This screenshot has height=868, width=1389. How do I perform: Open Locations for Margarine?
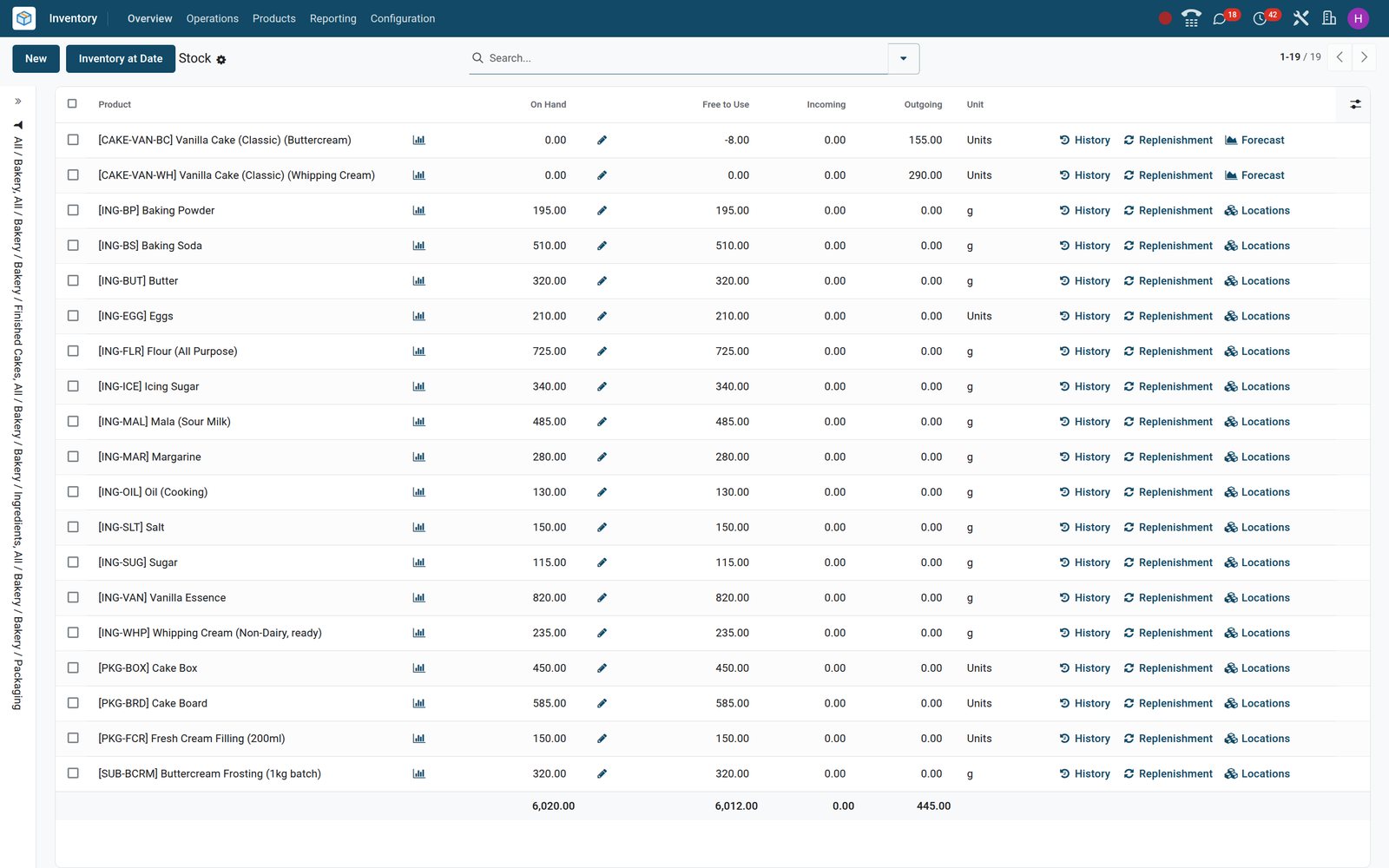pyautogui.click(x=1257, y=457)
